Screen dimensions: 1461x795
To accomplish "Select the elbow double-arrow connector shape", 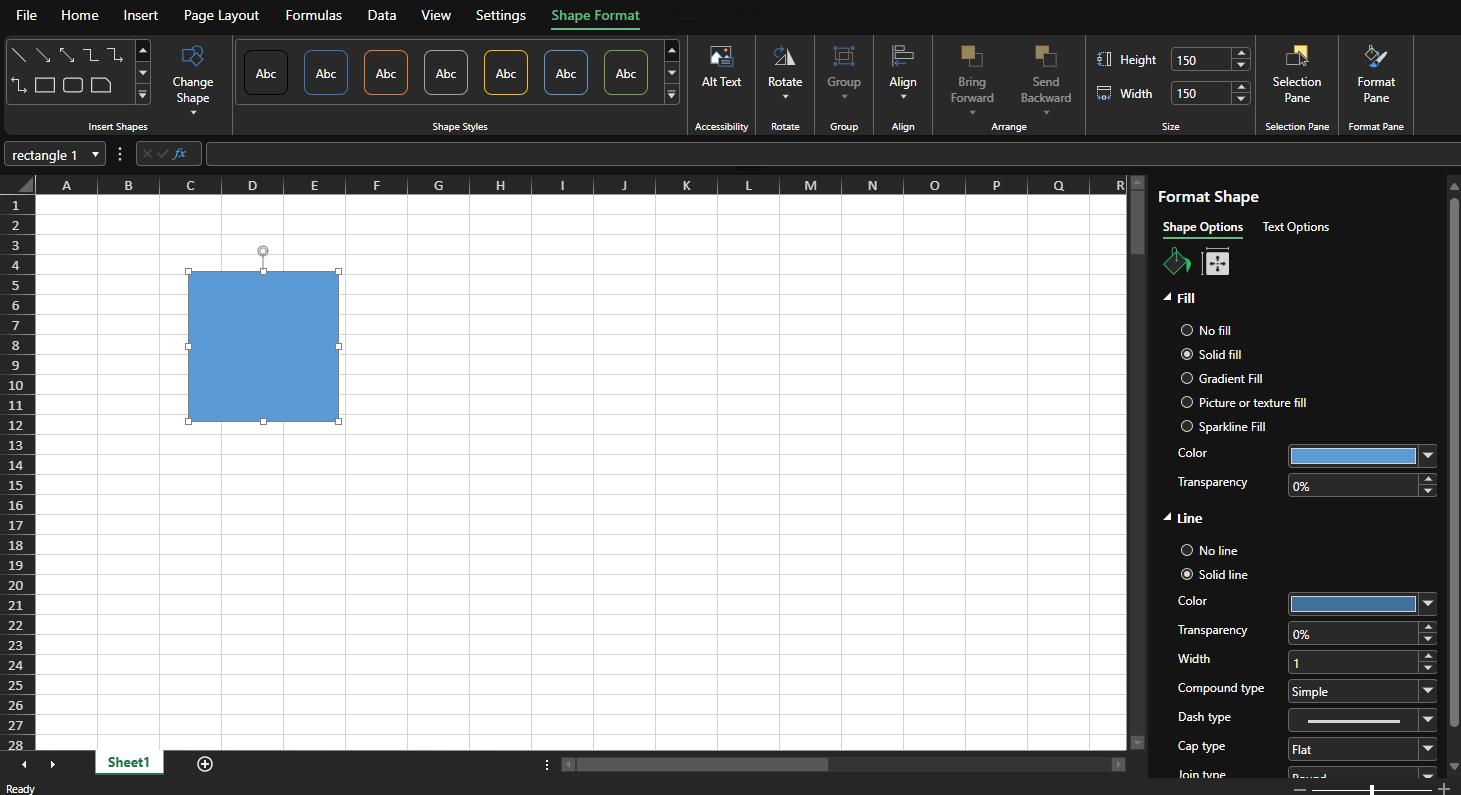I will click(x=19, y=85).
